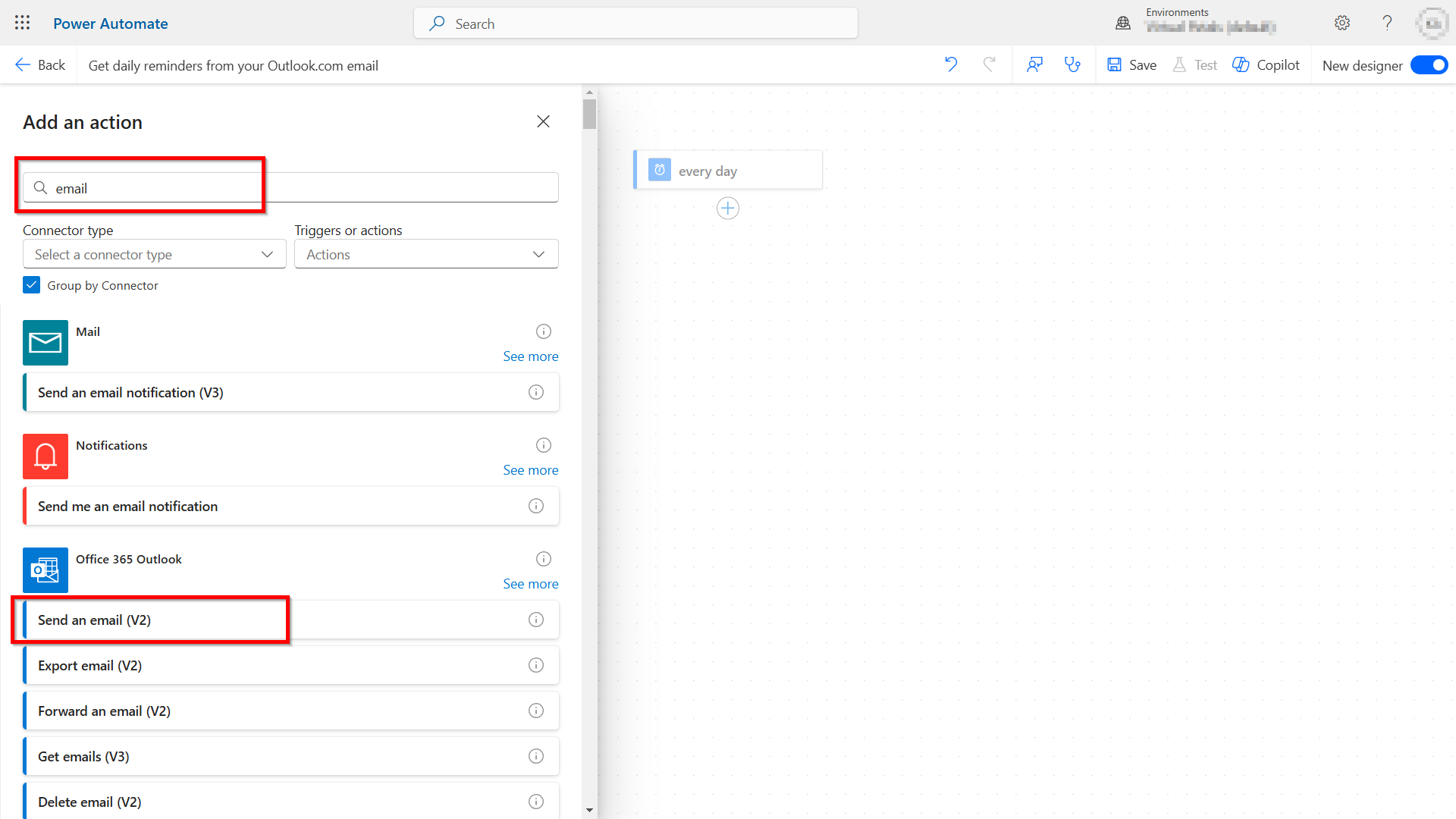Click the Mail connector name label

[x=88, y=331]
